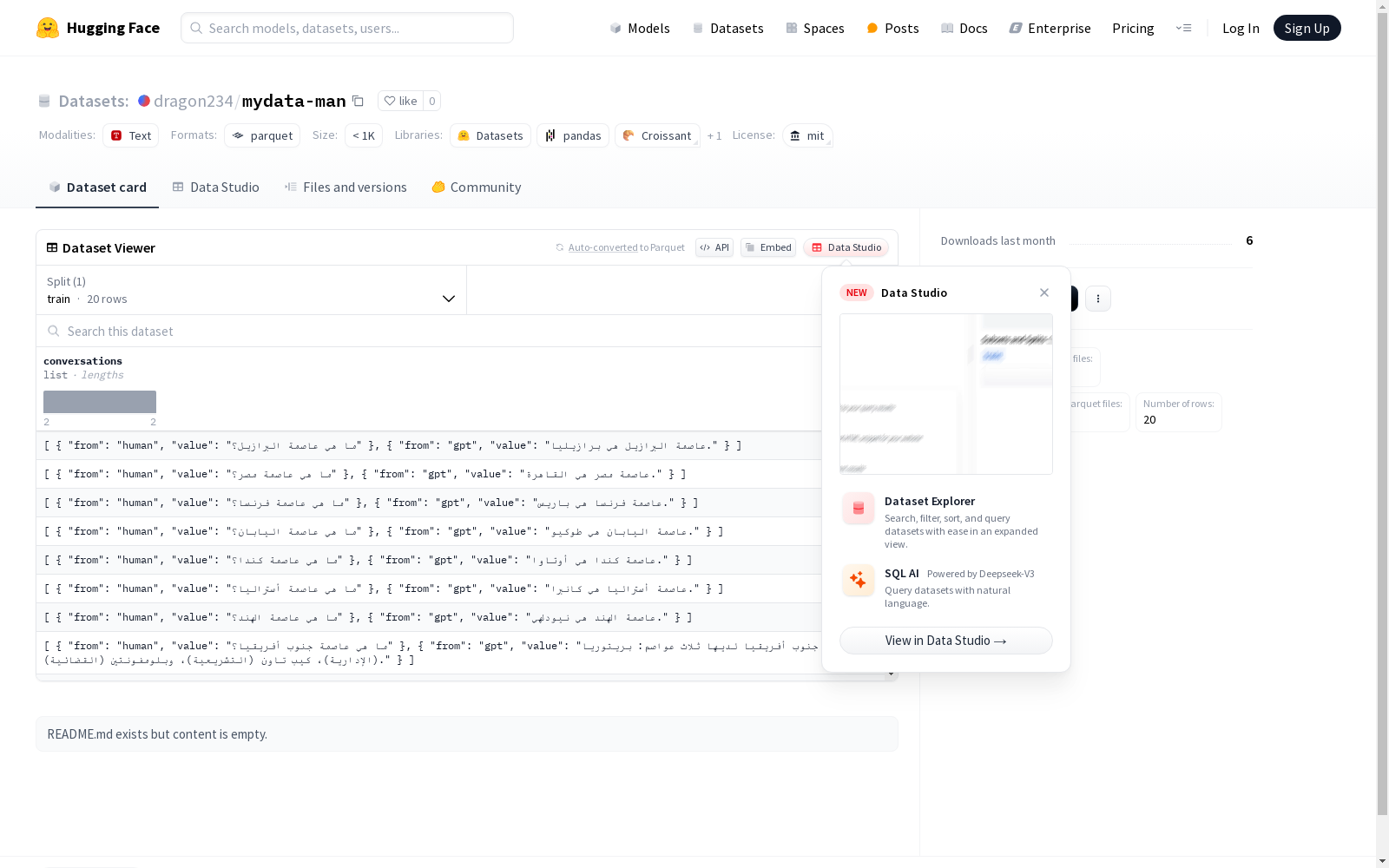Click the dragon234 user avatar
This screenshot has height=868, width=1389.
pyautogui.click(x=144, y=101)
